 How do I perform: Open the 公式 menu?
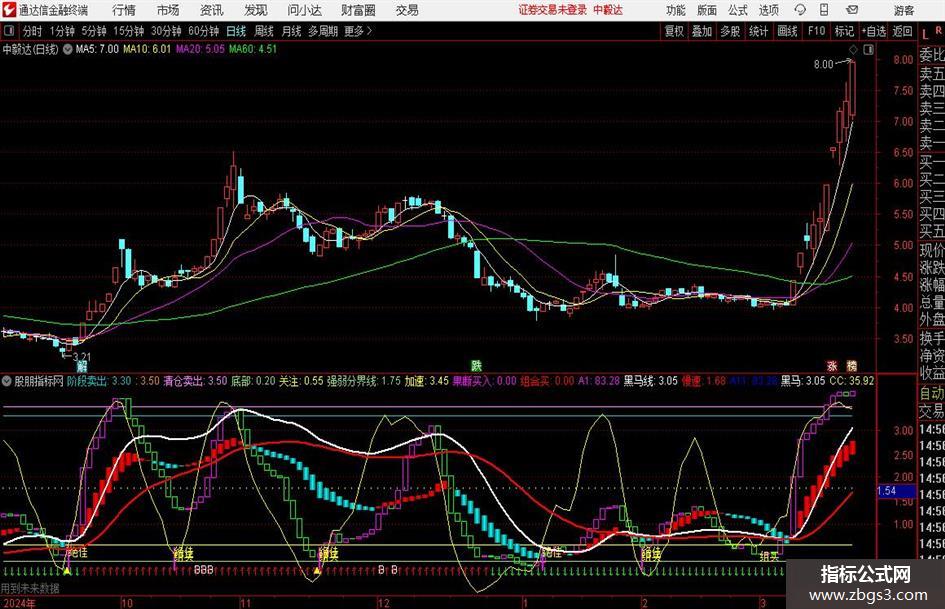tap(738, 10)
